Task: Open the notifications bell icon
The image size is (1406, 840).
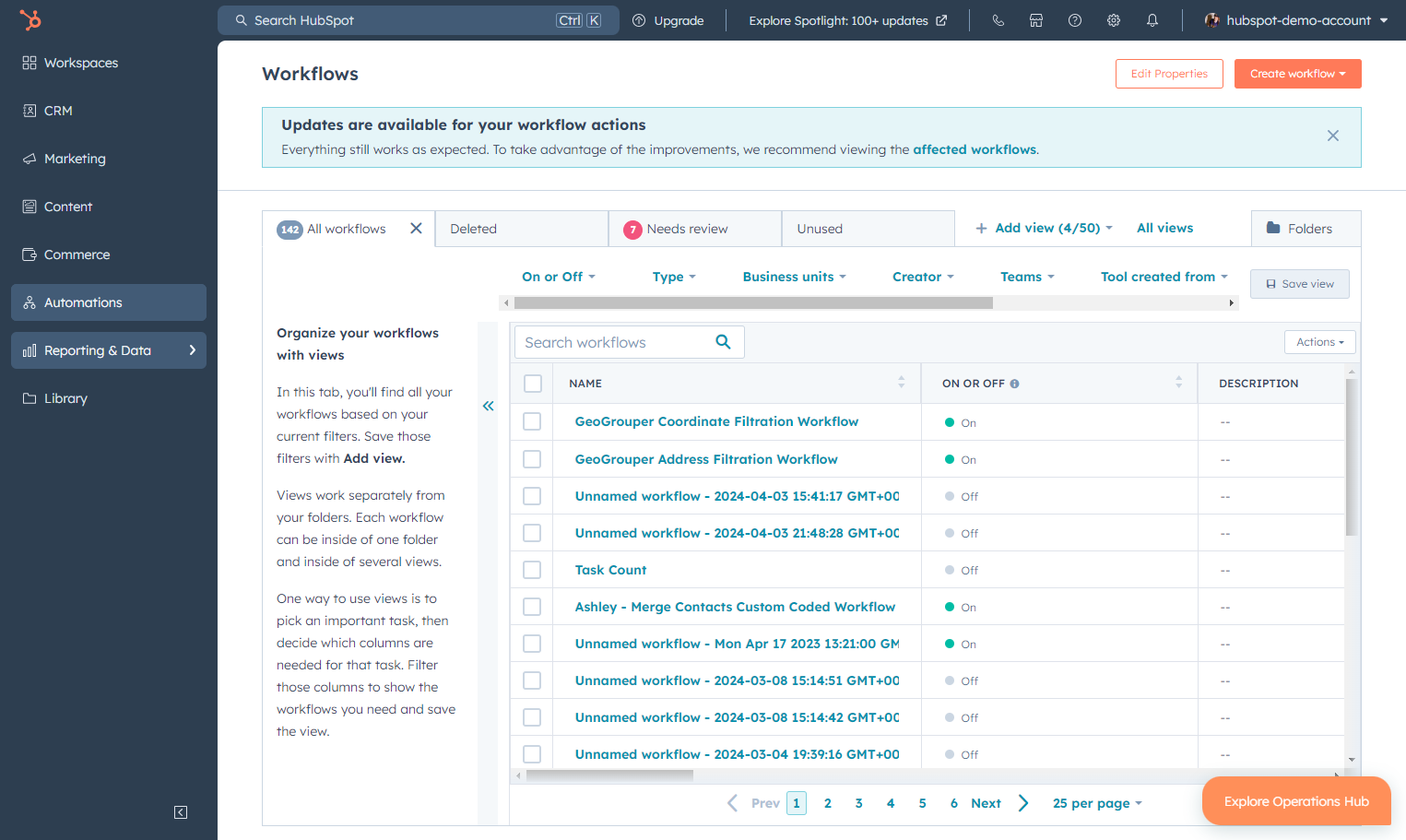Action: [x=1152, y=20]
